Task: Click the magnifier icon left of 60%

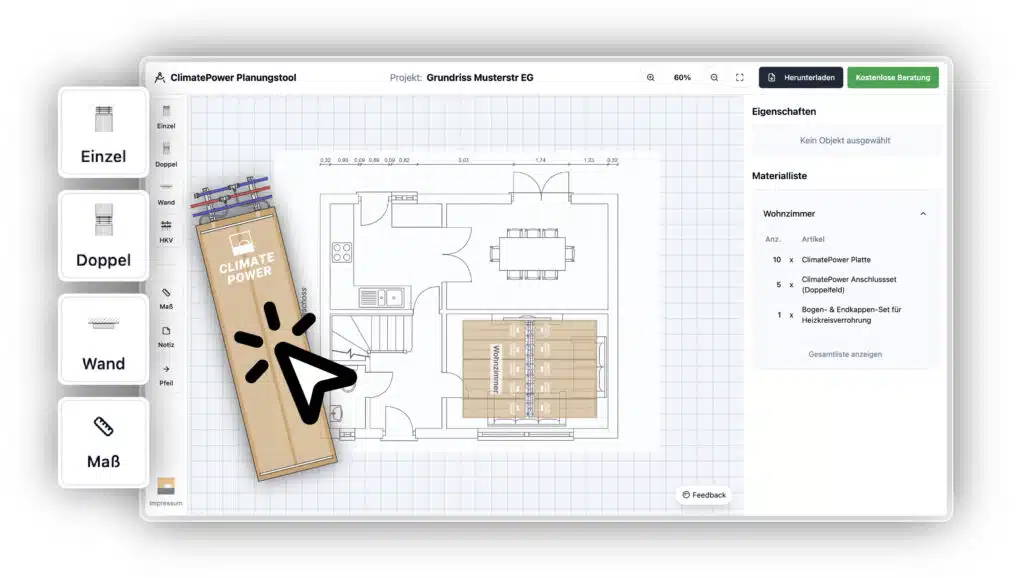Action: tap(651, 78)
